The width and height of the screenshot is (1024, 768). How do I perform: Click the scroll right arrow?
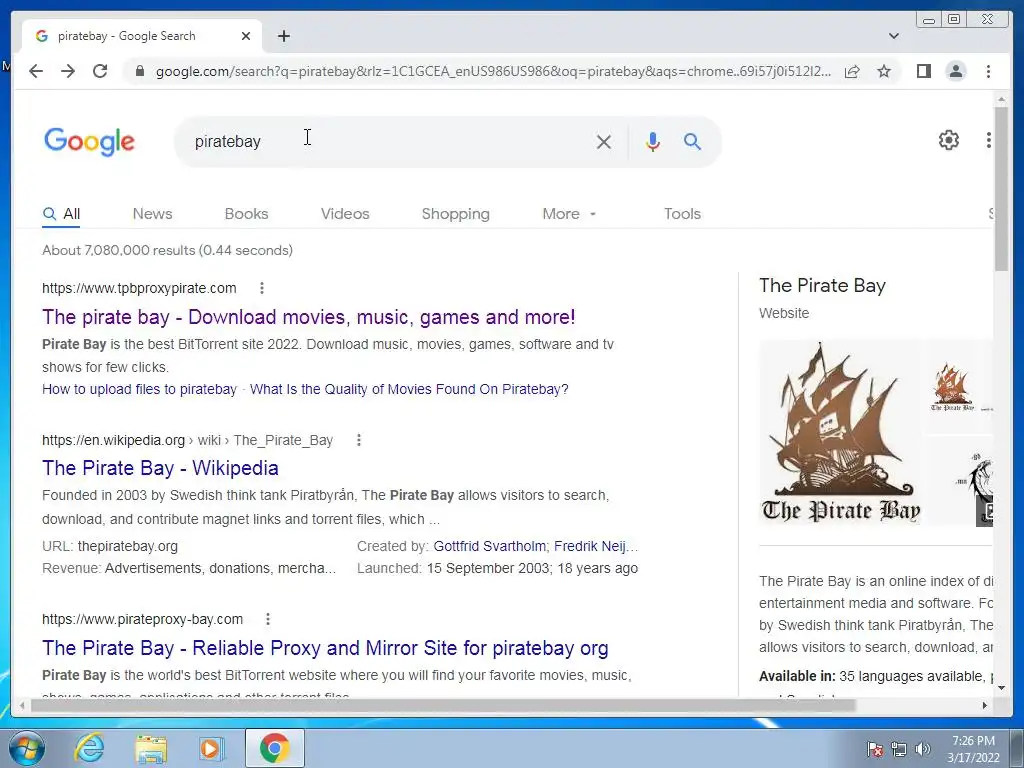click(984, 705)
